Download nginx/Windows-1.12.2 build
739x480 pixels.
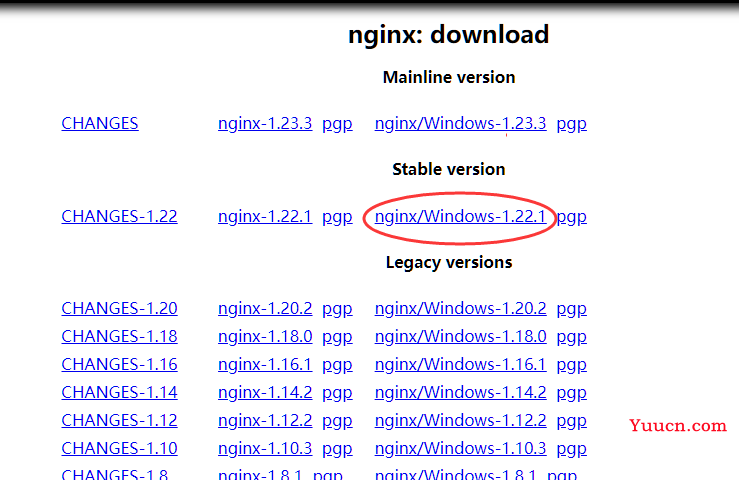coord(460,420)
